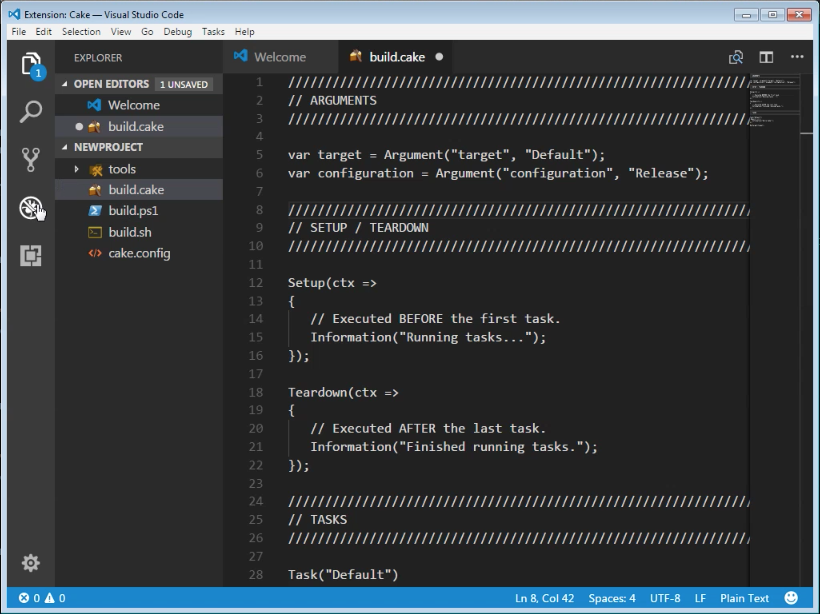This screenshot has height=614, width=820.
Task: Click the "Teardown(ctx =>" code line
Action: pos(343,392)
